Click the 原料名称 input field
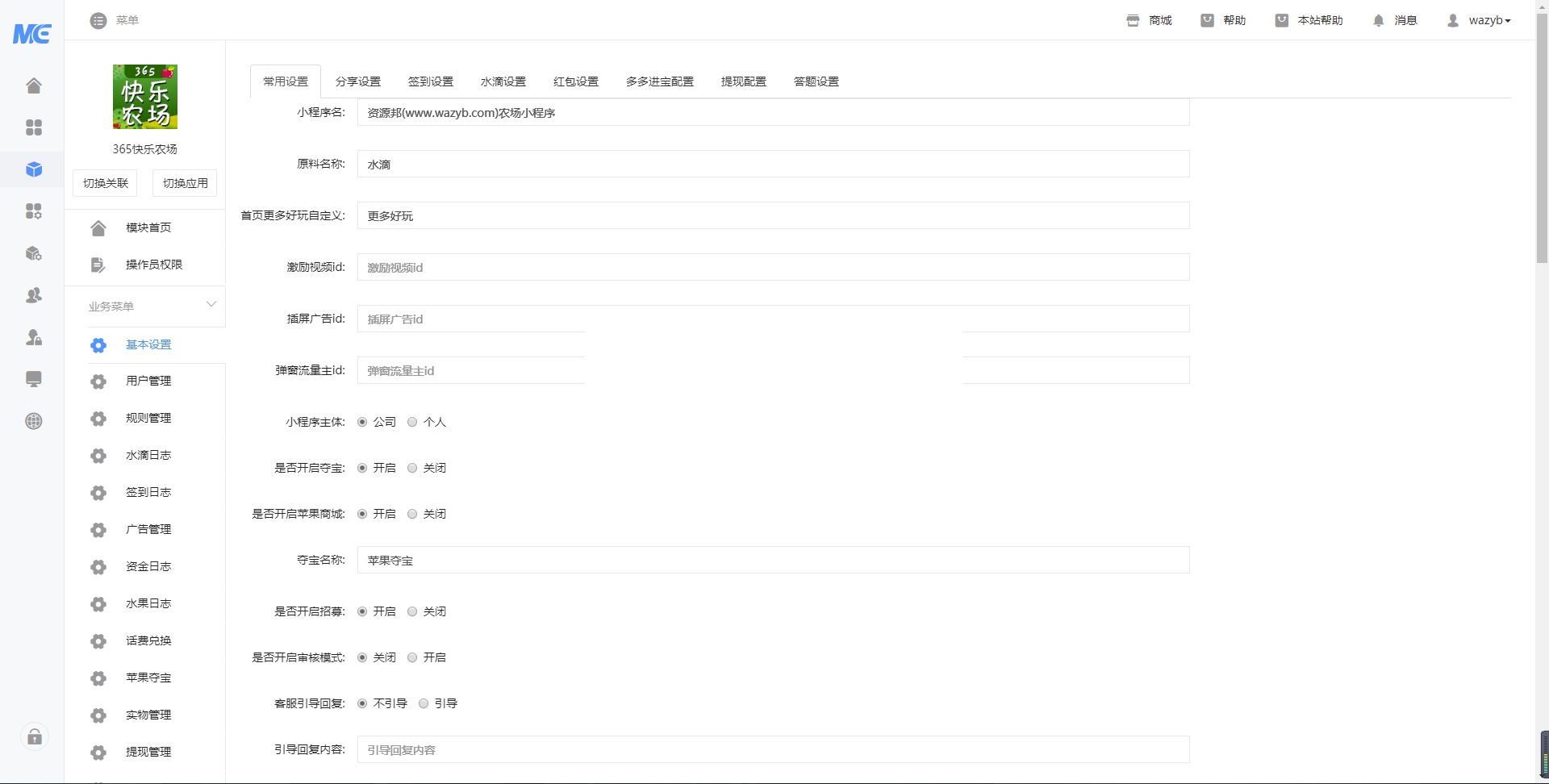The image size is (1549, 784). [x=773, y=164]
